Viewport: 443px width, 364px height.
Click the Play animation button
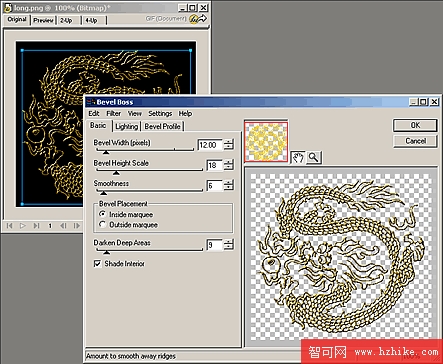coord(23,226)
